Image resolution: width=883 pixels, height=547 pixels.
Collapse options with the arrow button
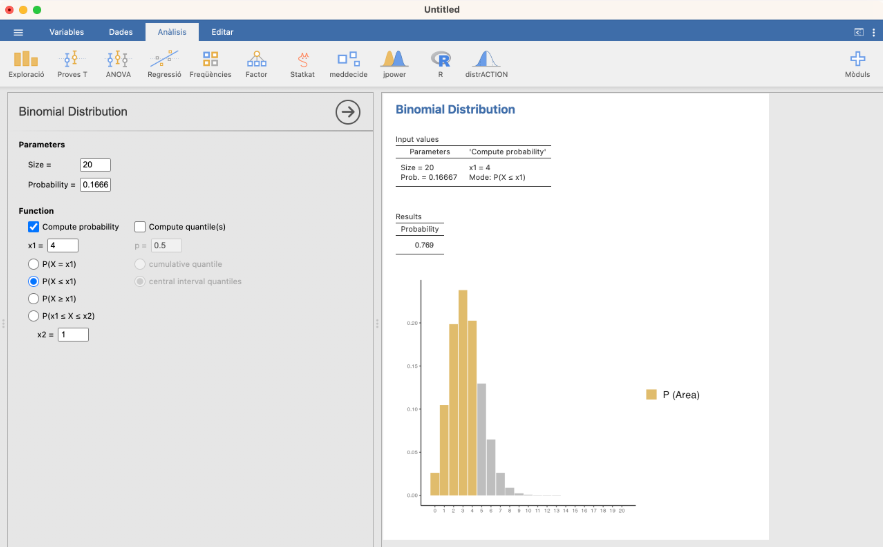[348, 112]
